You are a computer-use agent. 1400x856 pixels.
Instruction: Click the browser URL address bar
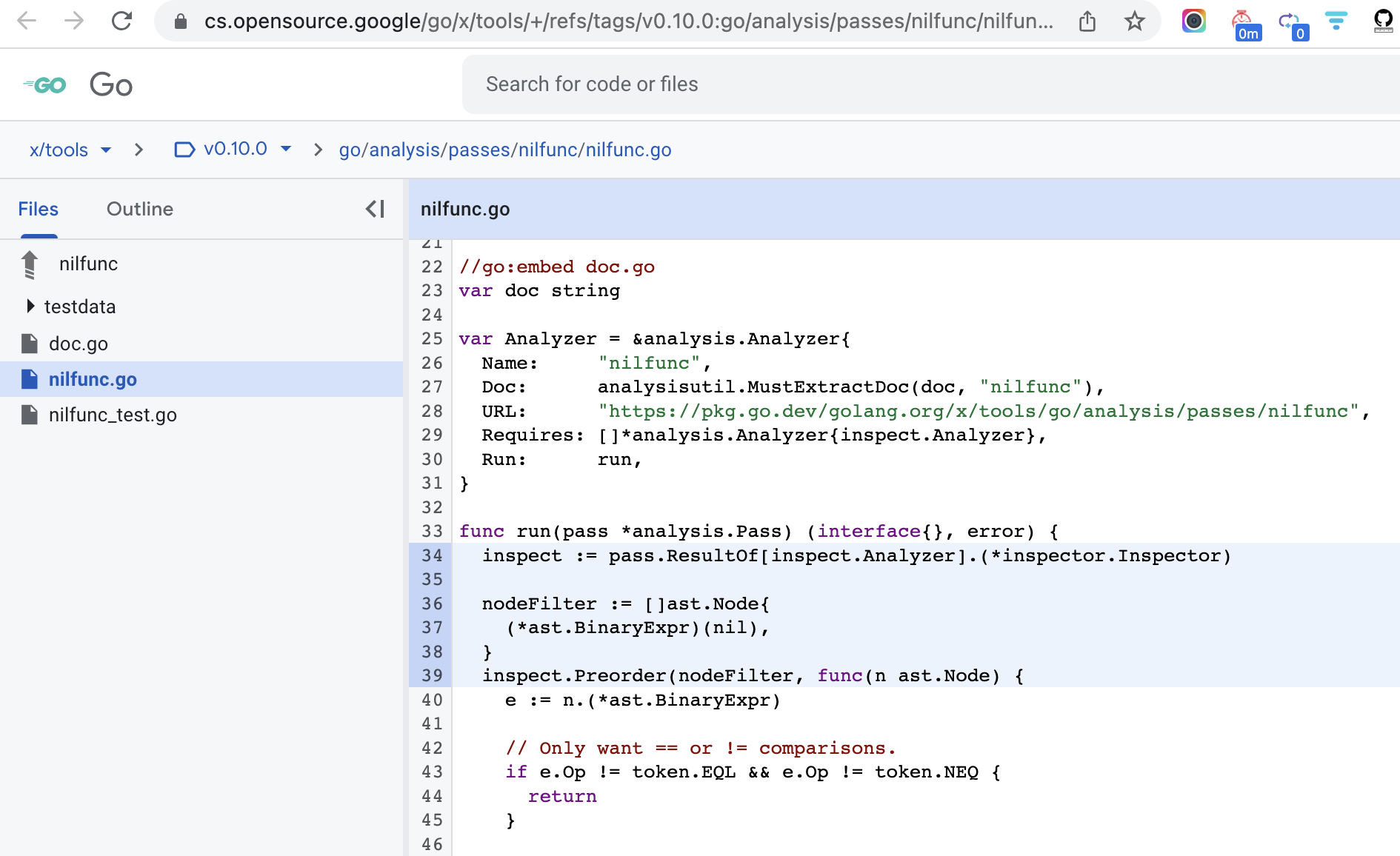628,21
